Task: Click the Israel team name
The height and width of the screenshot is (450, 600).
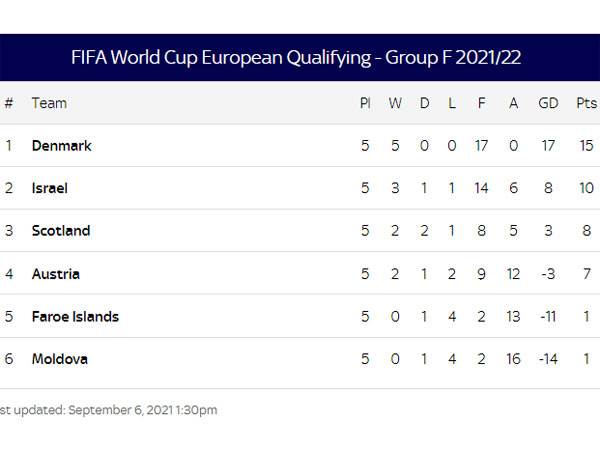Action: tap(50, 188)
